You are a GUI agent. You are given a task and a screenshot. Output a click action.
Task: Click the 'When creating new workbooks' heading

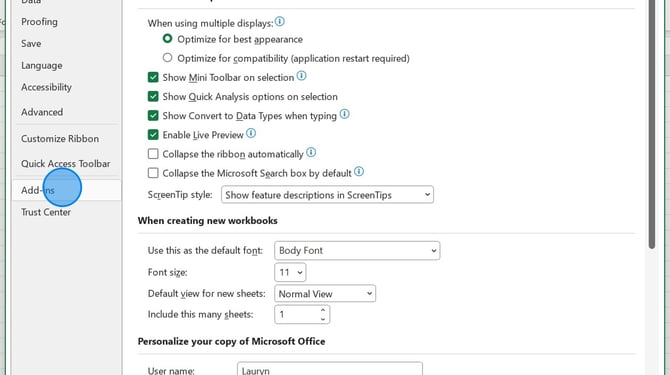208,221
